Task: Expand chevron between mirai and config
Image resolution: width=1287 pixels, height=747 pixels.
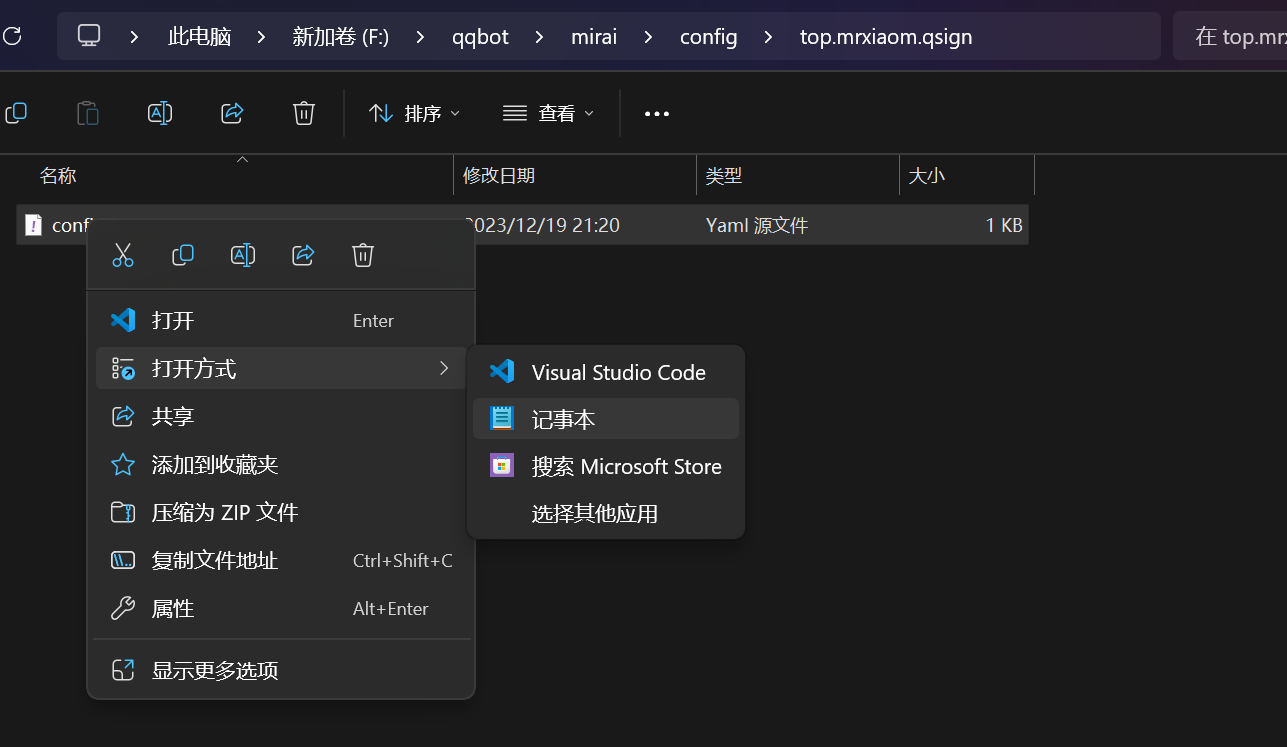Action: click(648, 37)
